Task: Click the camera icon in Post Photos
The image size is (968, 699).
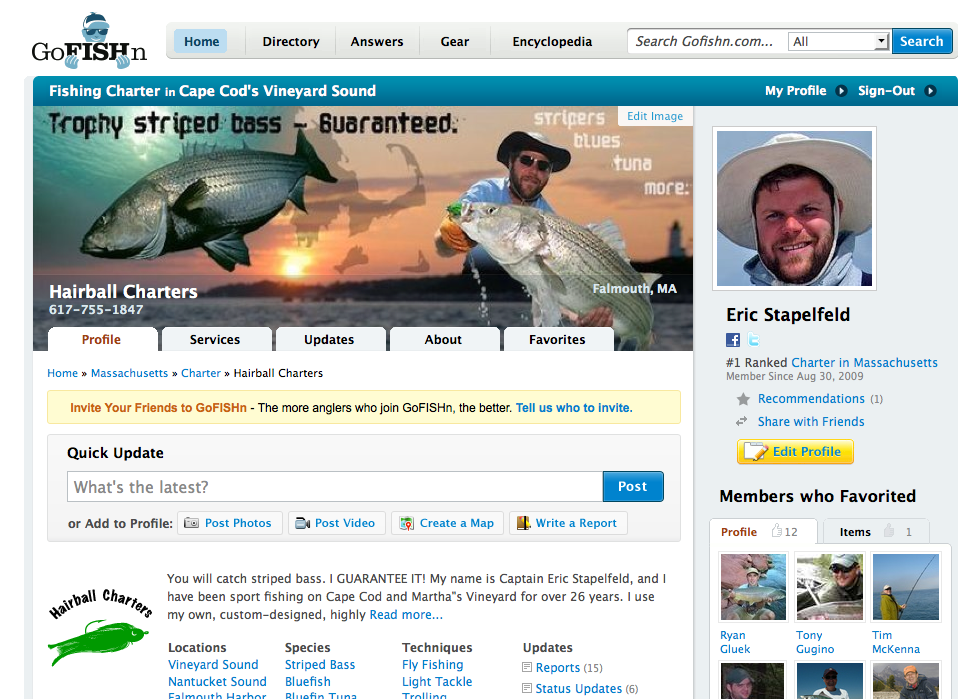Action: pyautogui.click(x=191, y=523)
